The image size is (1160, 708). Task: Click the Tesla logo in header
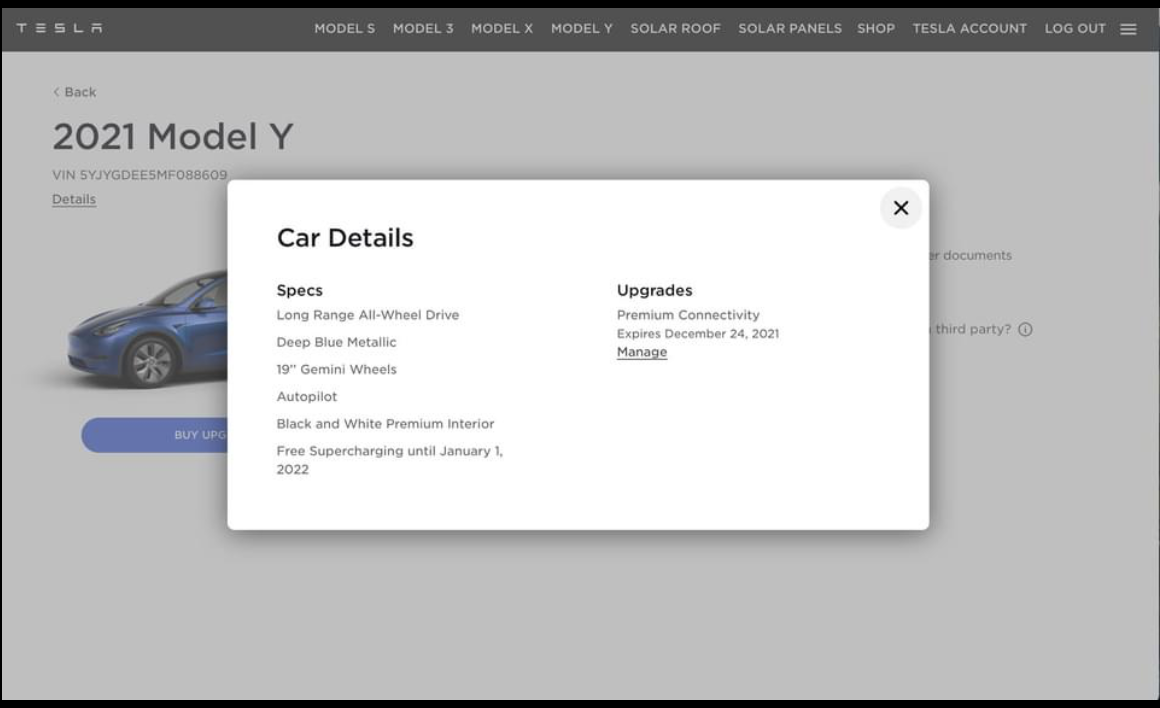point(59,28)
